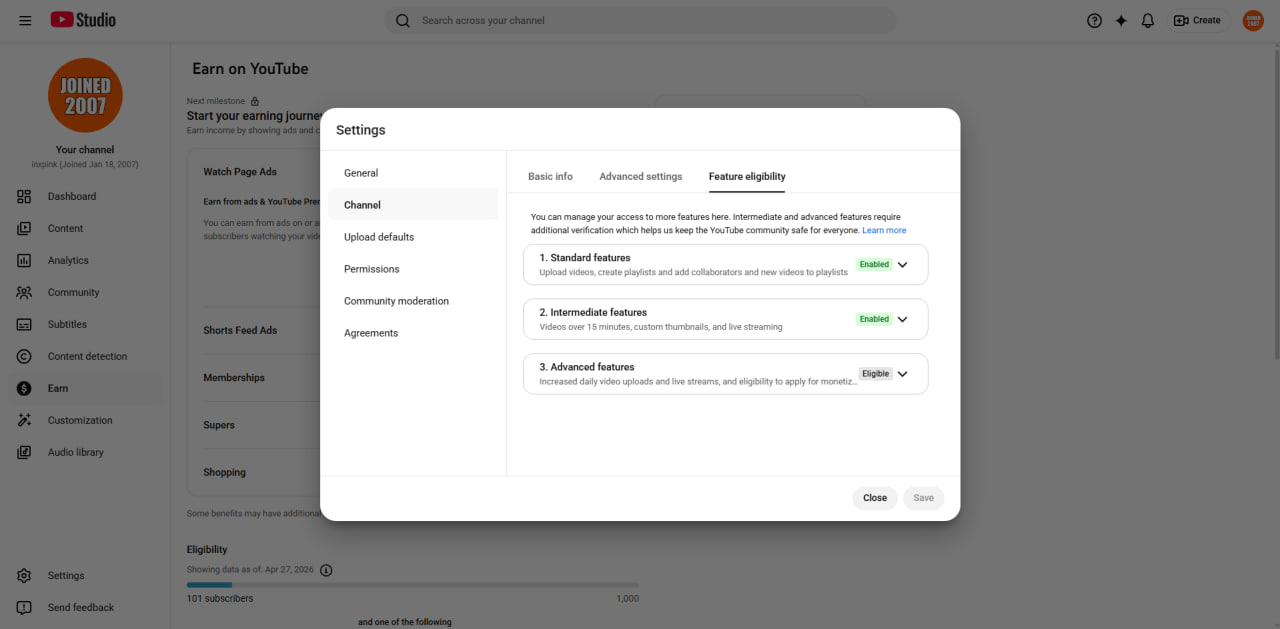The height and width of the screenshot is (629, 1280).
Task: Open the hamburger navigation menu
Action: coord(25,20)
